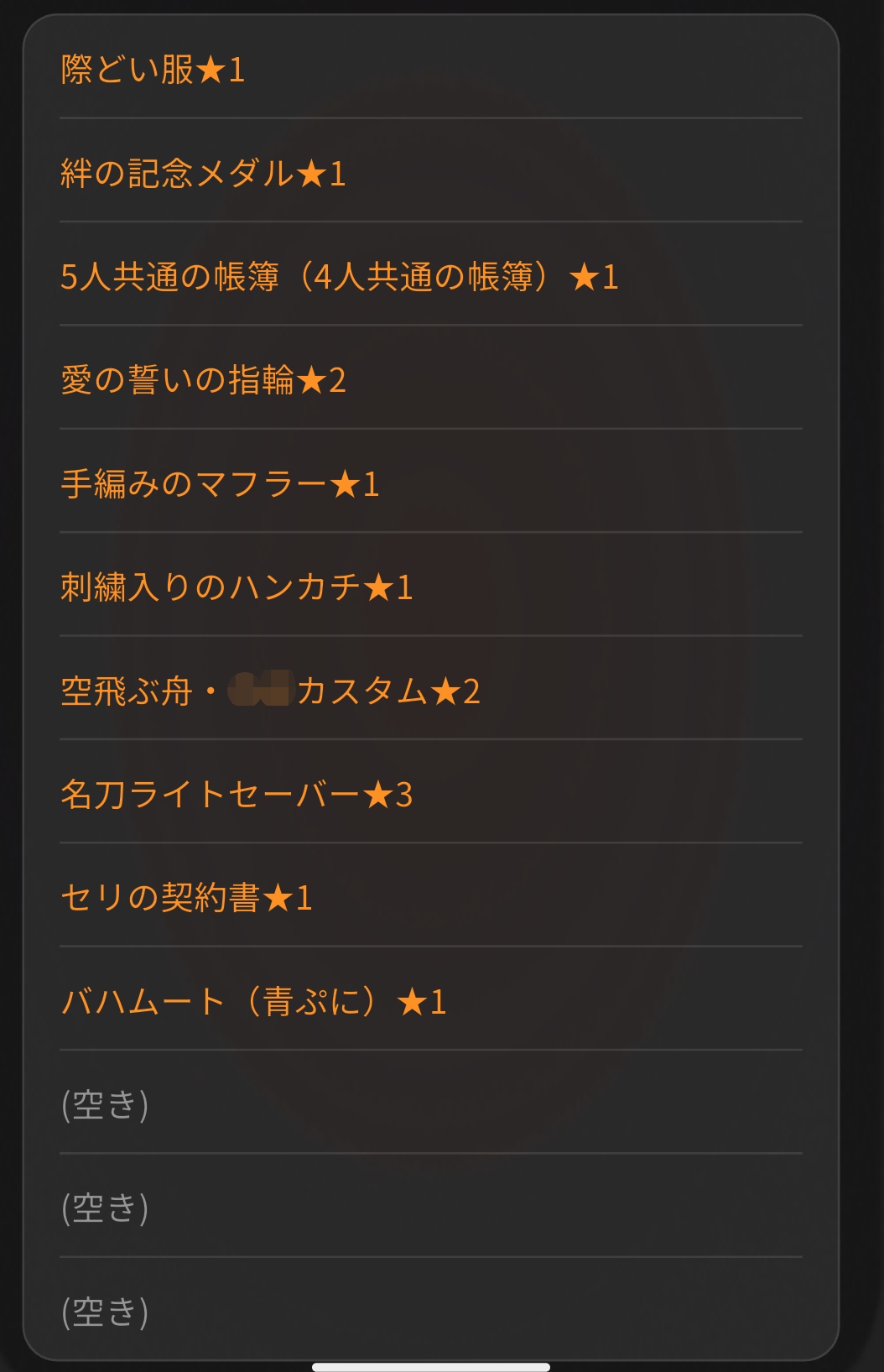
Task: Select 名刀ライトセーバー★3
Action: (430, 794)
